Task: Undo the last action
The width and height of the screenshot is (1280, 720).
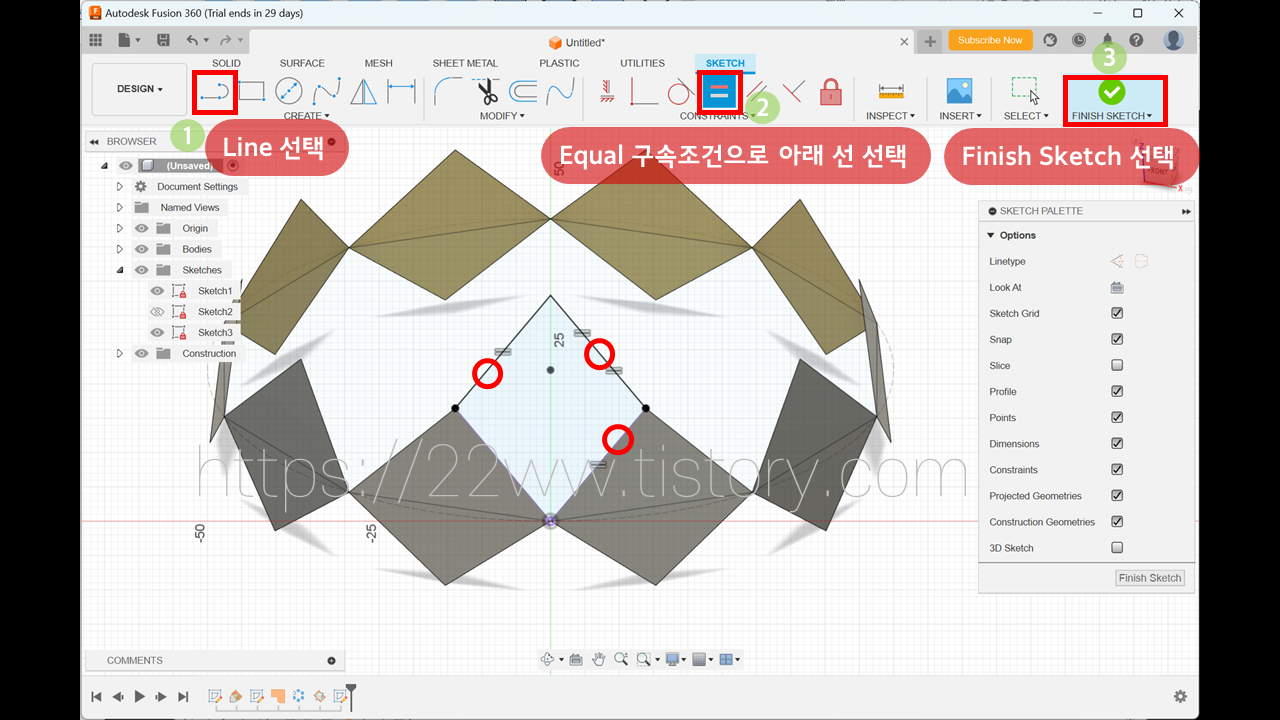Action: pos(192,40)
